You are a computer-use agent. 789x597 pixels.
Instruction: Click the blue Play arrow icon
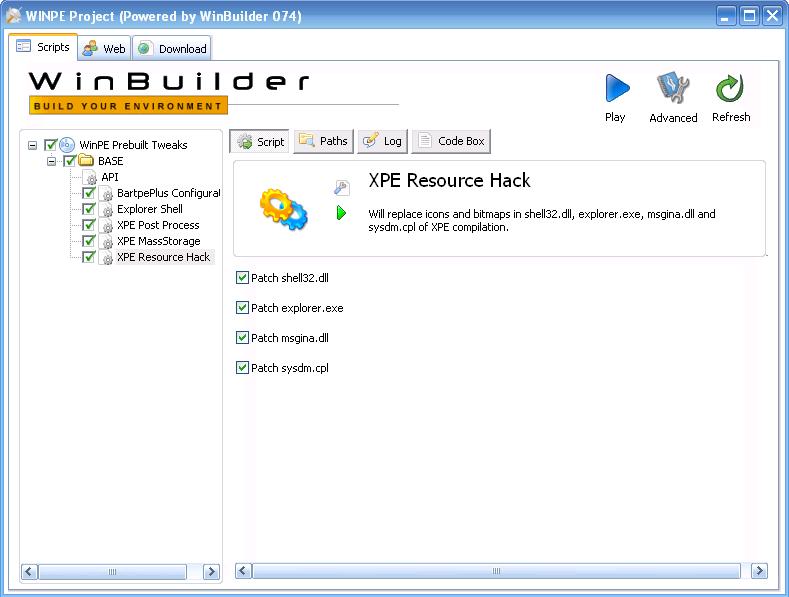pyautogui.click(x=617, y=88)
